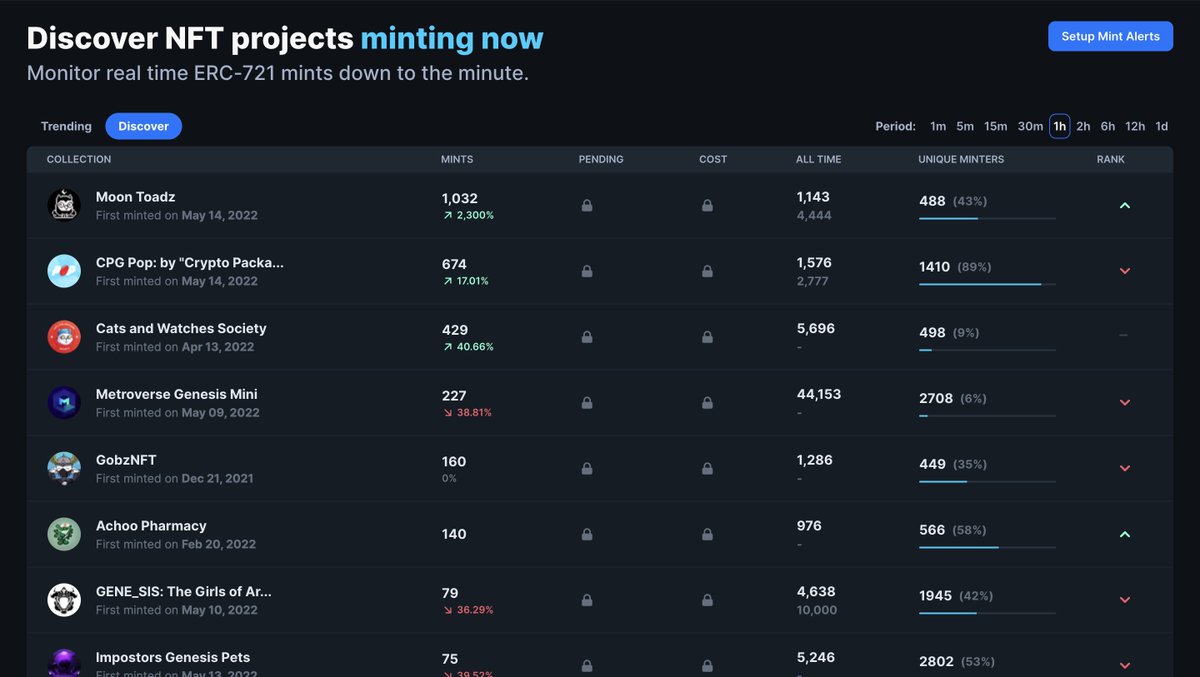The image size is (1200, 677).
Task: Open GENE_SIS: The Girls link
Action: 184,592
